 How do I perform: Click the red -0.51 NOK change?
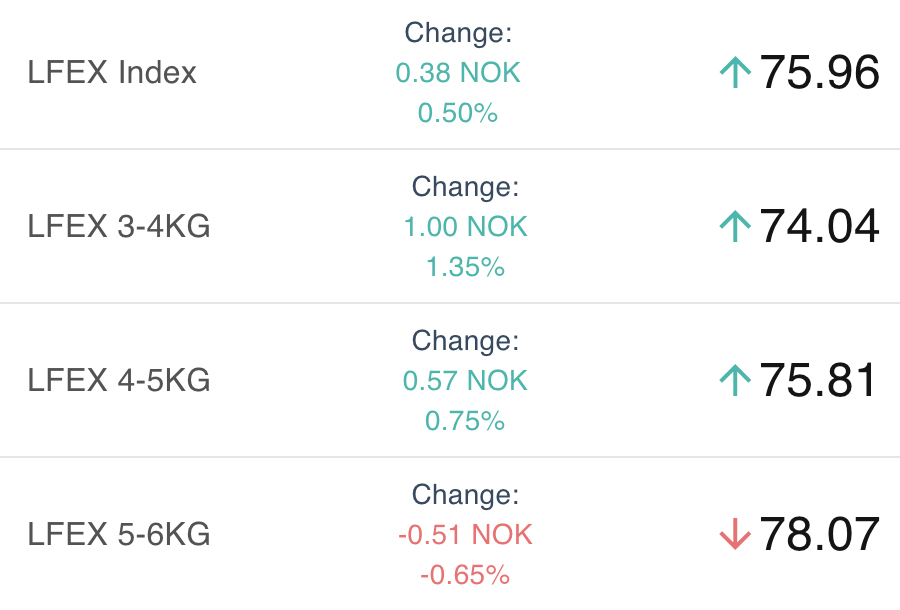point(465,535)
